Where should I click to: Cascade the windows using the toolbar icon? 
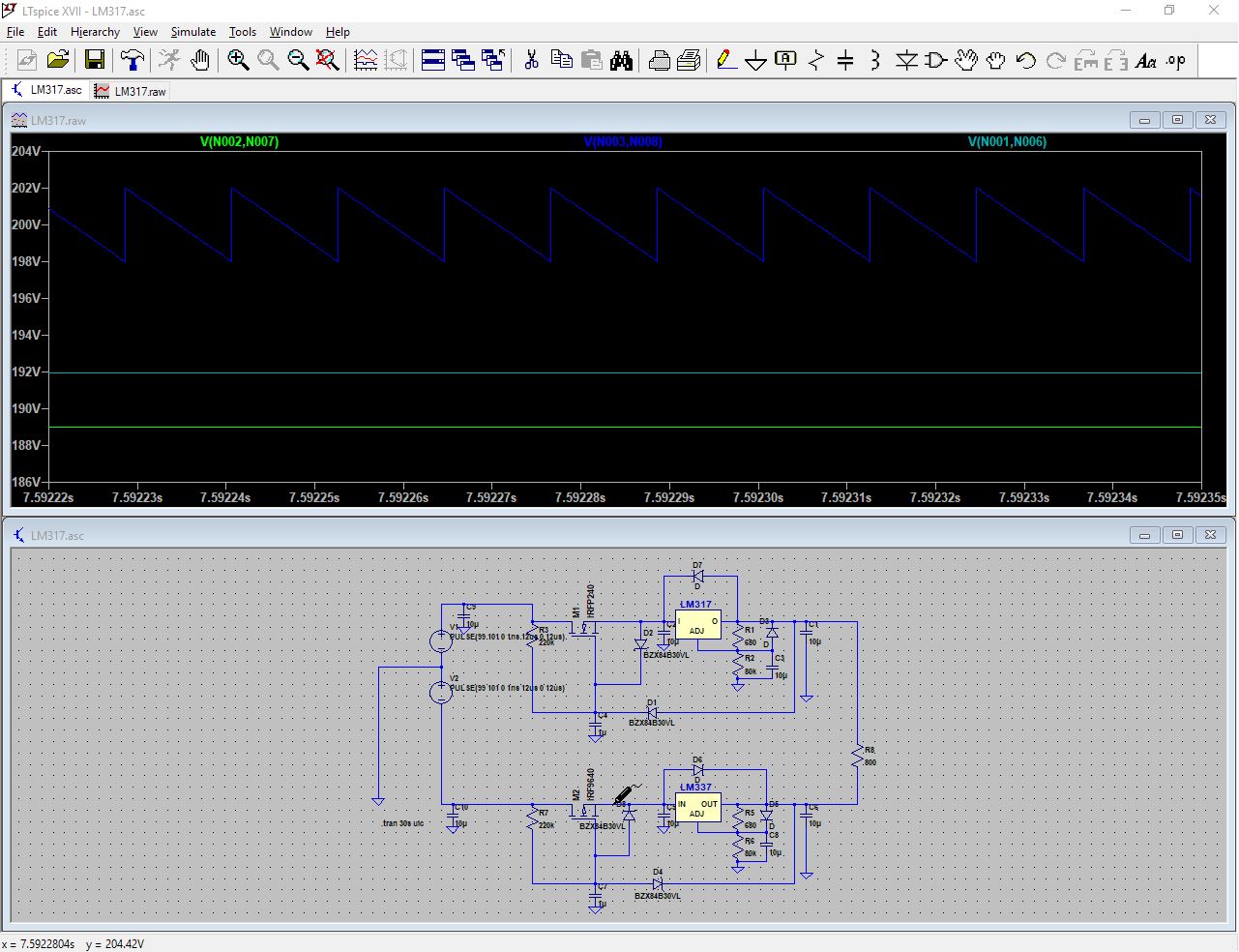[463, 61]
